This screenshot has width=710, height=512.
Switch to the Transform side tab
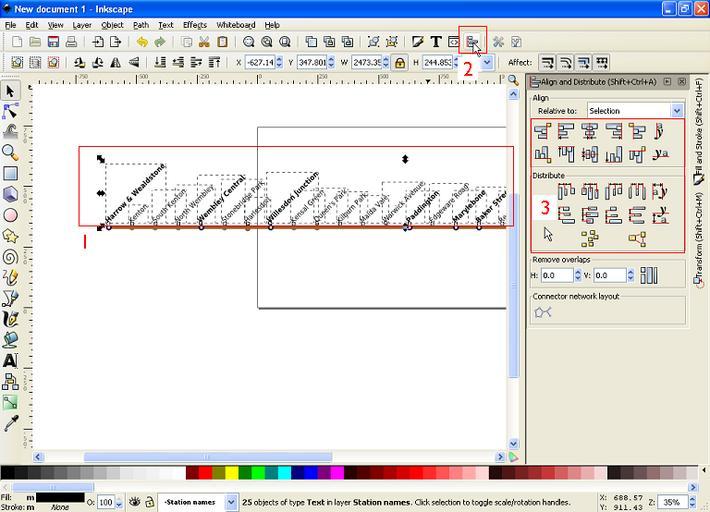pyautogui.click(x=699, y=240)
